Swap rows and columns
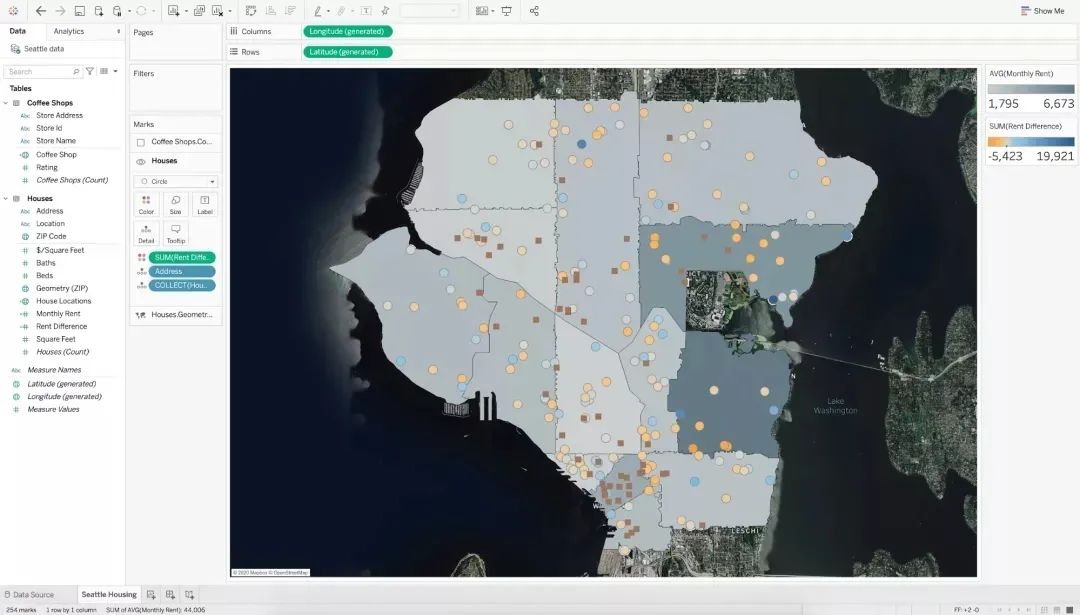 [x=251, y=11]
